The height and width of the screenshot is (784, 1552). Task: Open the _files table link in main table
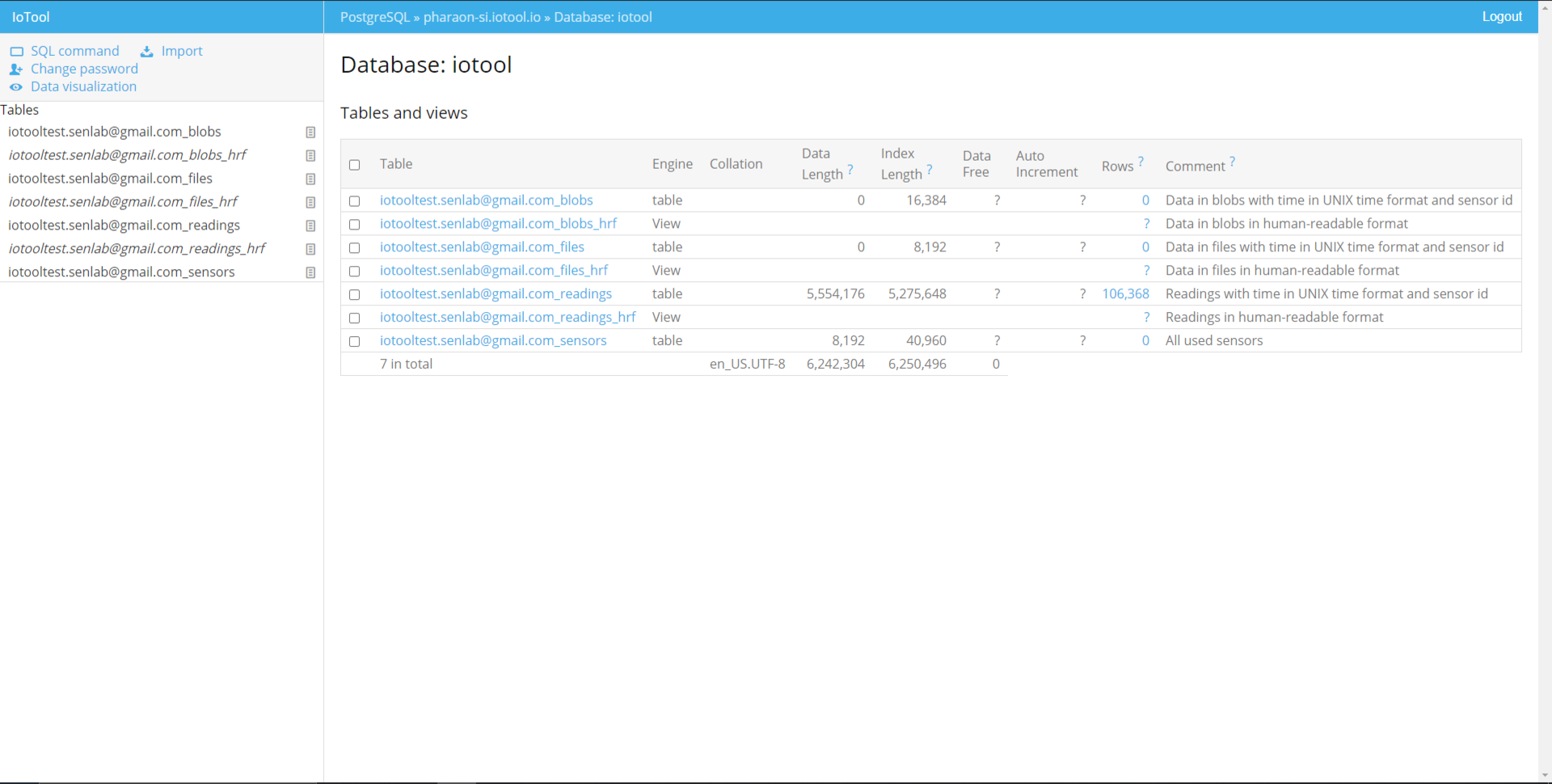point(482,247)
